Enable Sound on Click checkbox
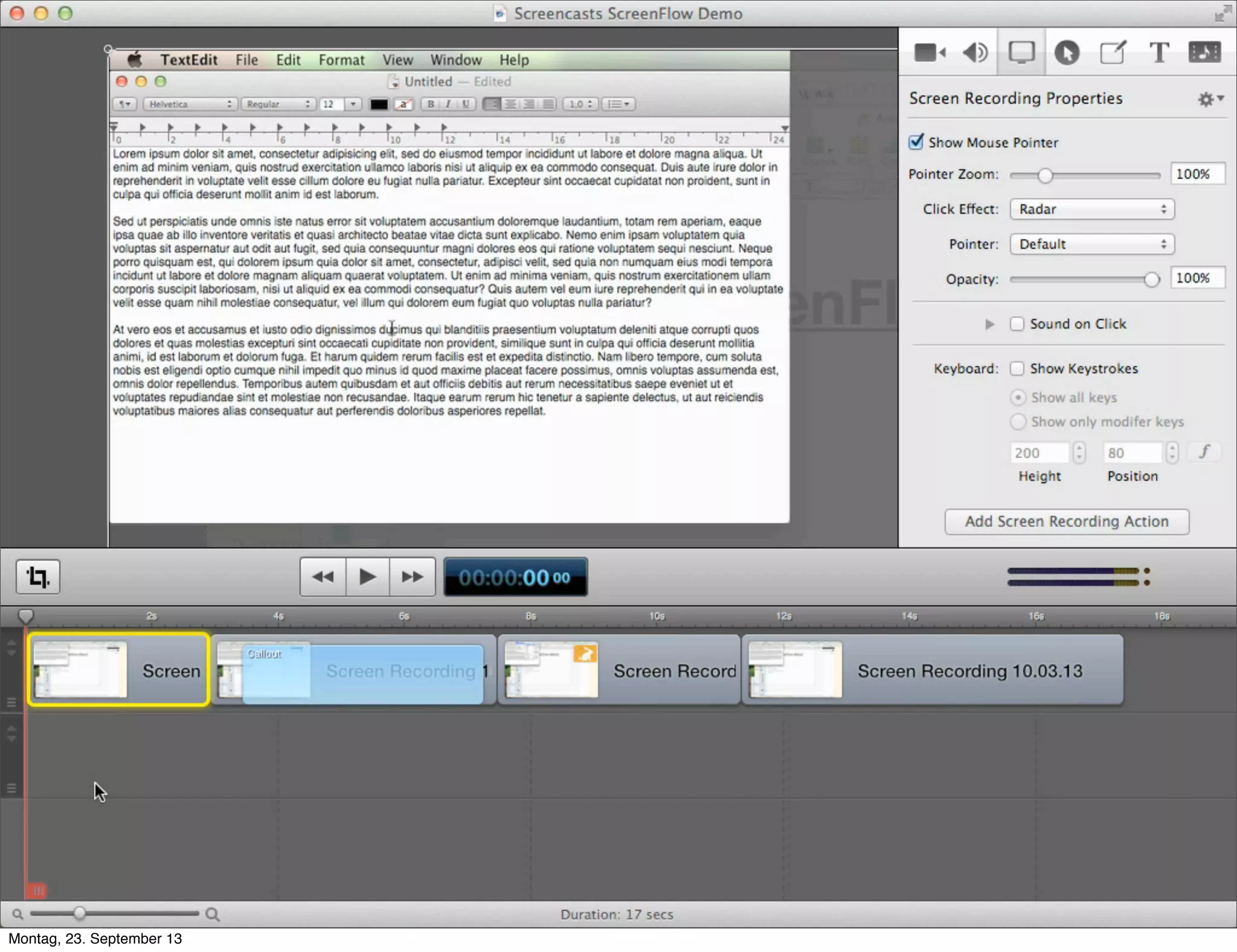This screenshot has height=952, width=1237. pos(1017,324)
